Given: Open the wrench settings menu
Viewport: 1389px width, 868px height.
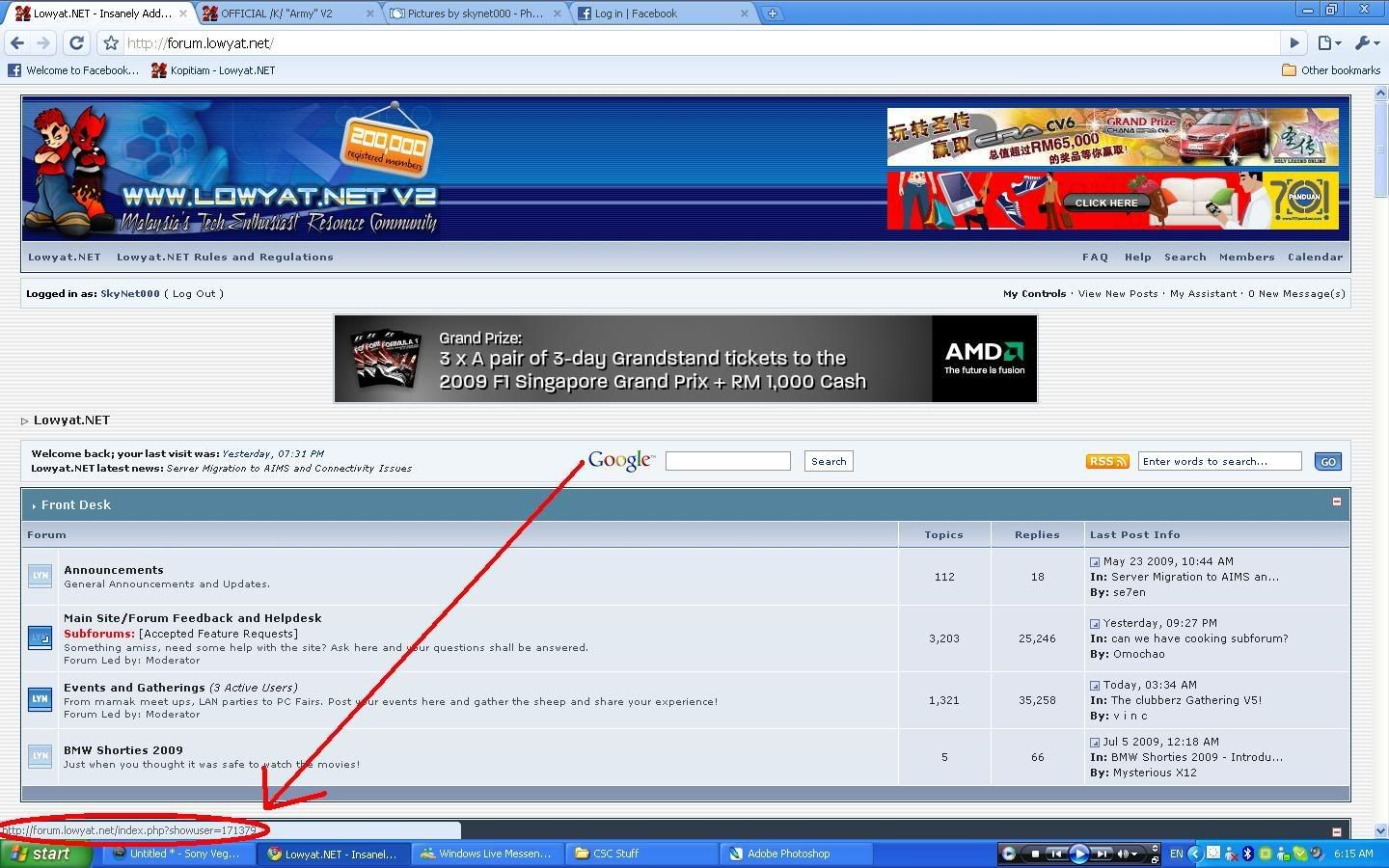Looking at the screenshot, I should 1367,42.
